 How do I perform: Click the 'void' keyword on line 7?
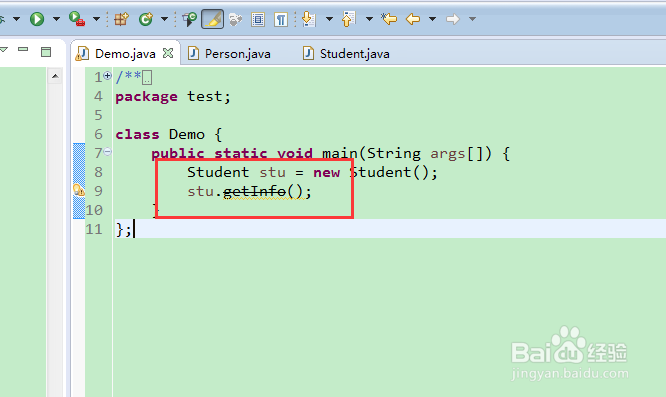tap(295, 153)
